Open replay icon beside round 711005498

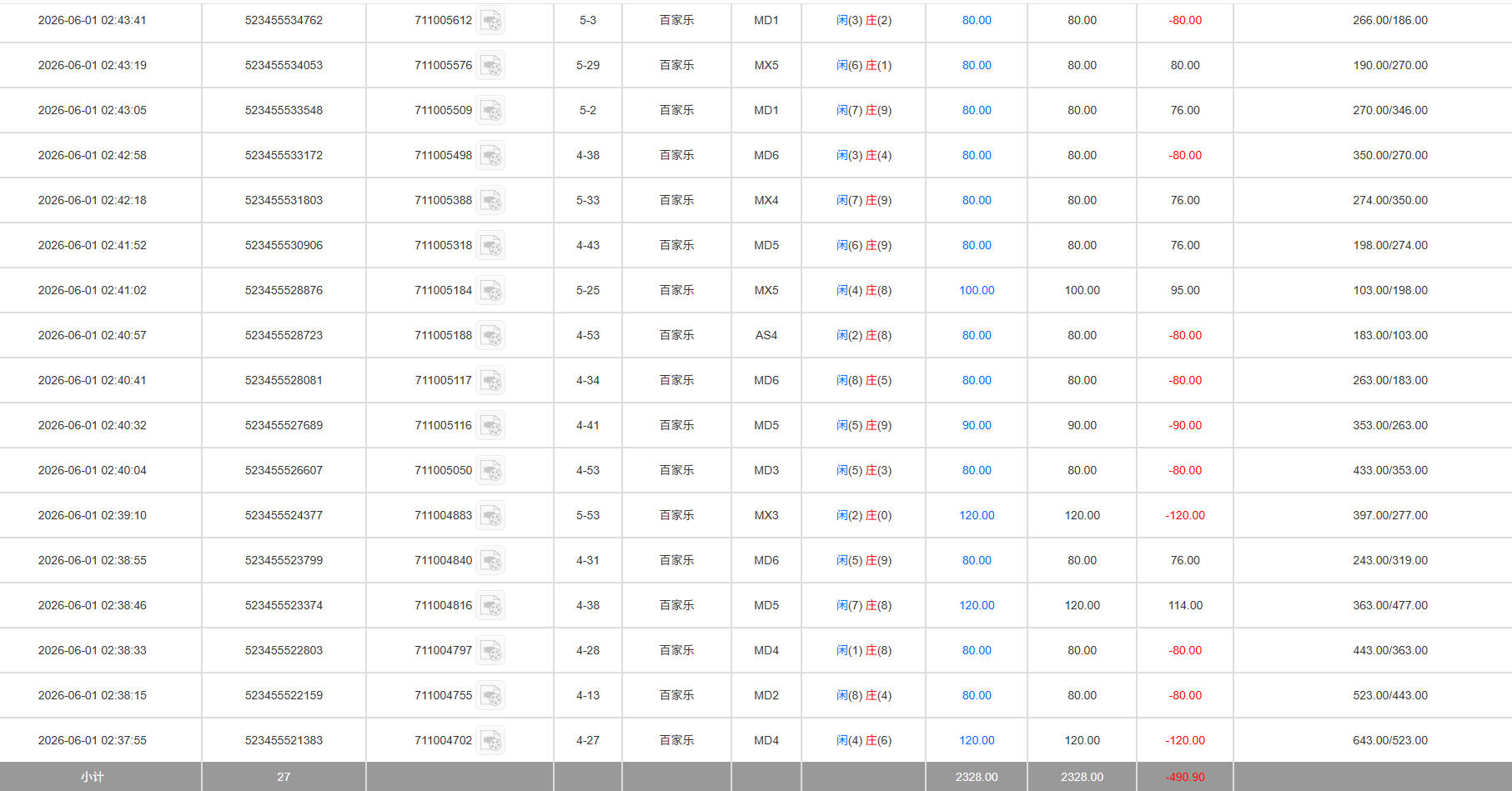tap(490, 156)
